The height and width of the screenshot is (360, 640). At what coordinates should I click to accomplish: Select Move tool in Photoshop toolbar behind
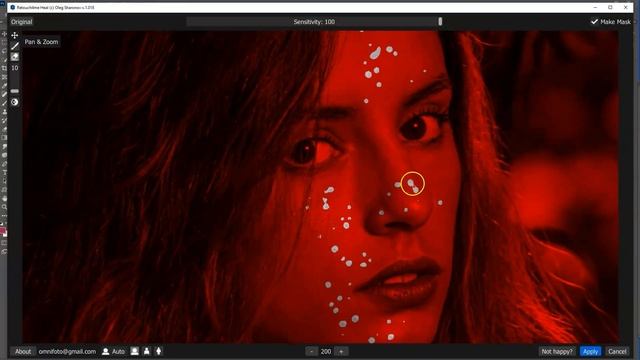(x=4, y=34)
